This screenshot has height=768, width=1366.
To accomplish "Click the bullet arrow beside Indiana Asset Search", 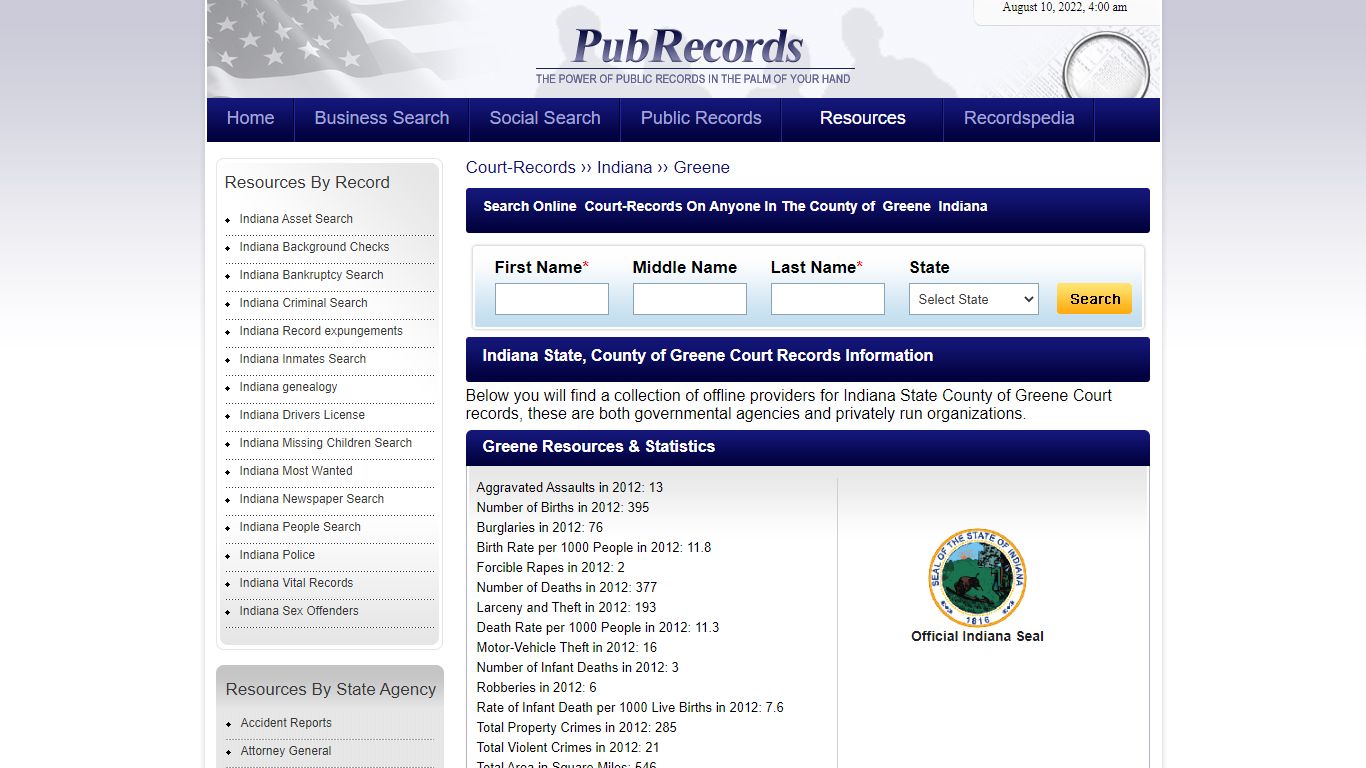I will click(230, 219).
